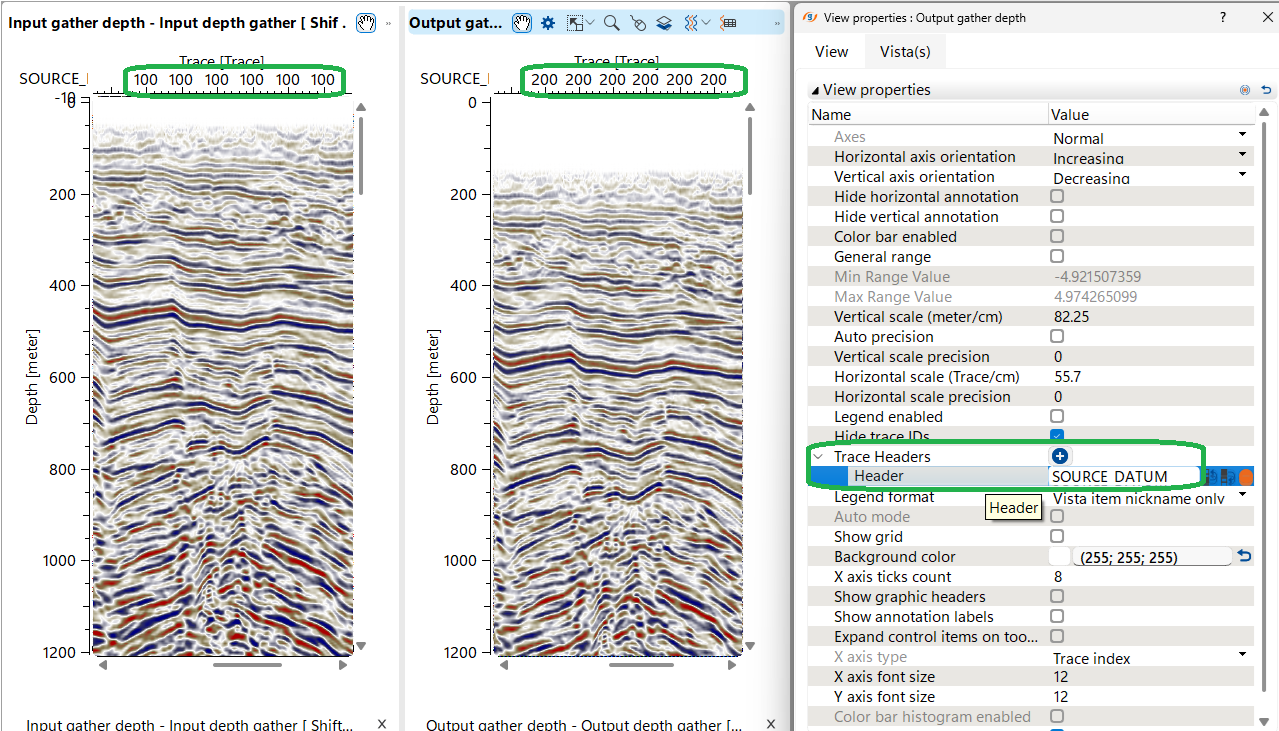
Task: Disable the Hide trace IDs checkbox
Action: click(1057, 436)
